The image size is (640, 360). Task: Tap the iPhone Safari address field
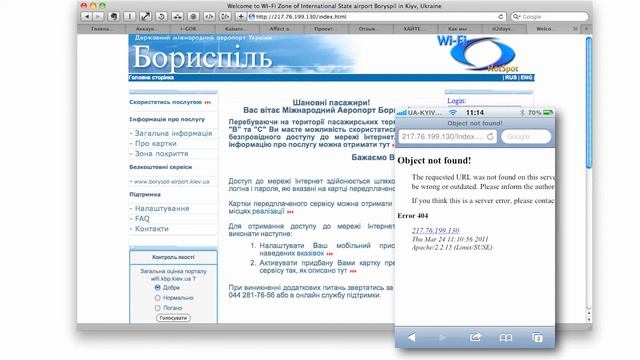click(x=447, y=137)
